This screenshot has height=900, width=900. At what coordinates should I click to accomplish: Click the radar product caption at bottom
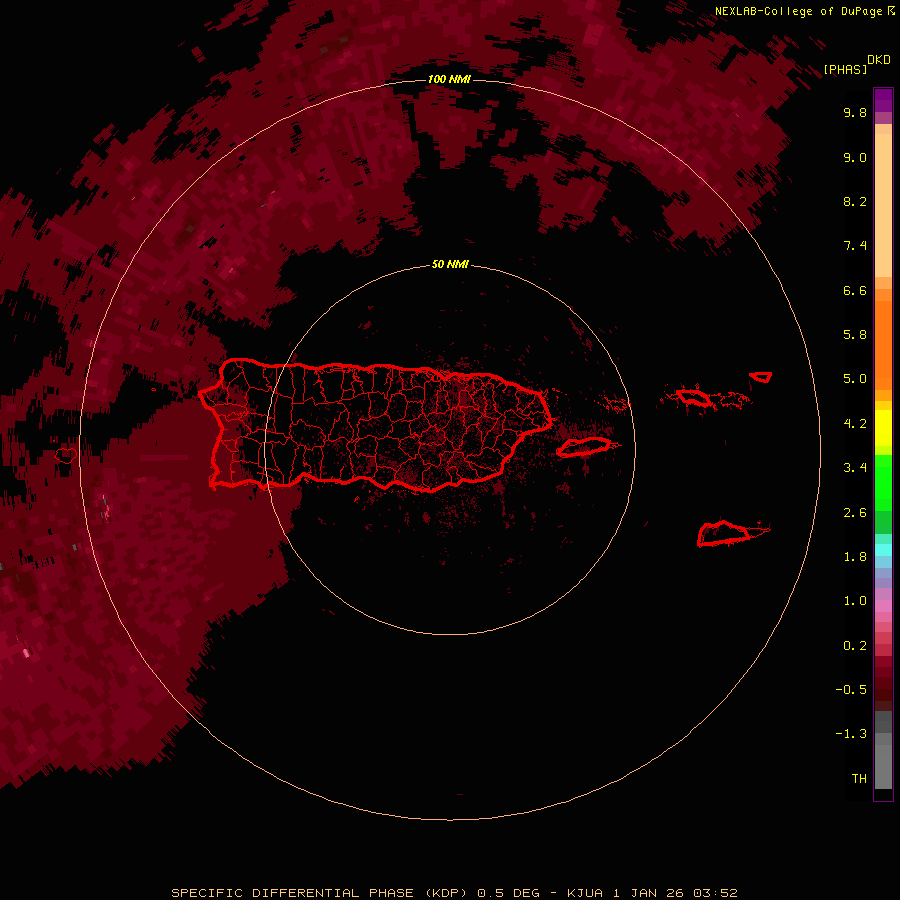point(454,893)
